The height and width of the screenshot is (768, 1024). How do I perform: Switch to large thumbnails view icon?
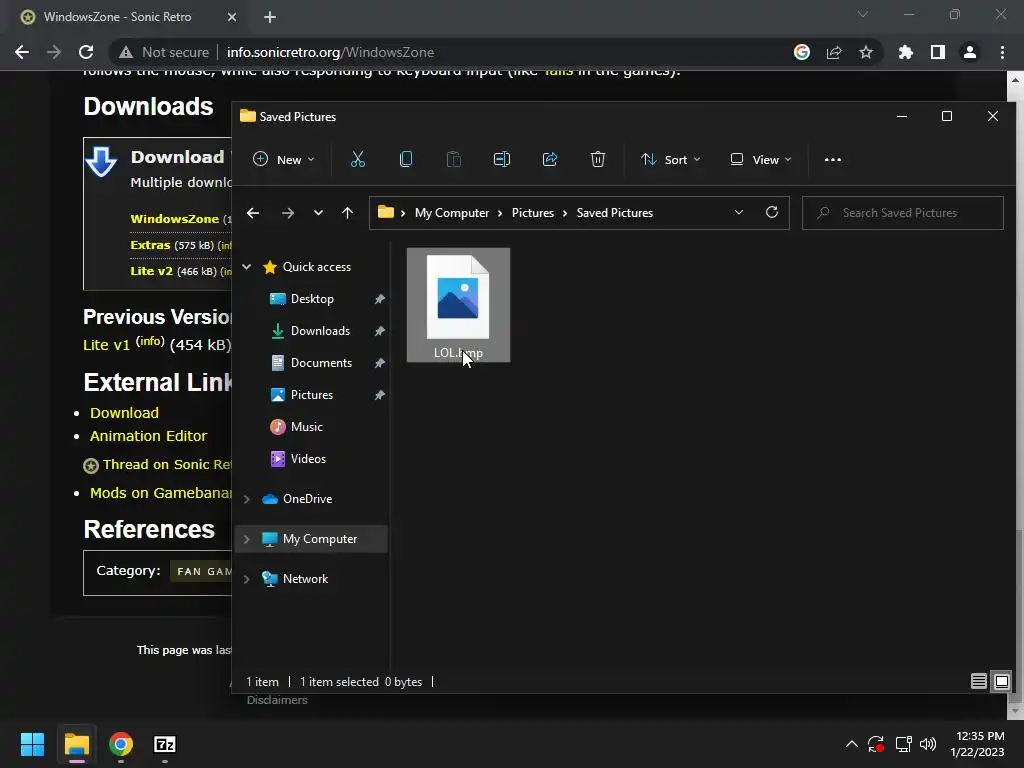[1002, 682]
